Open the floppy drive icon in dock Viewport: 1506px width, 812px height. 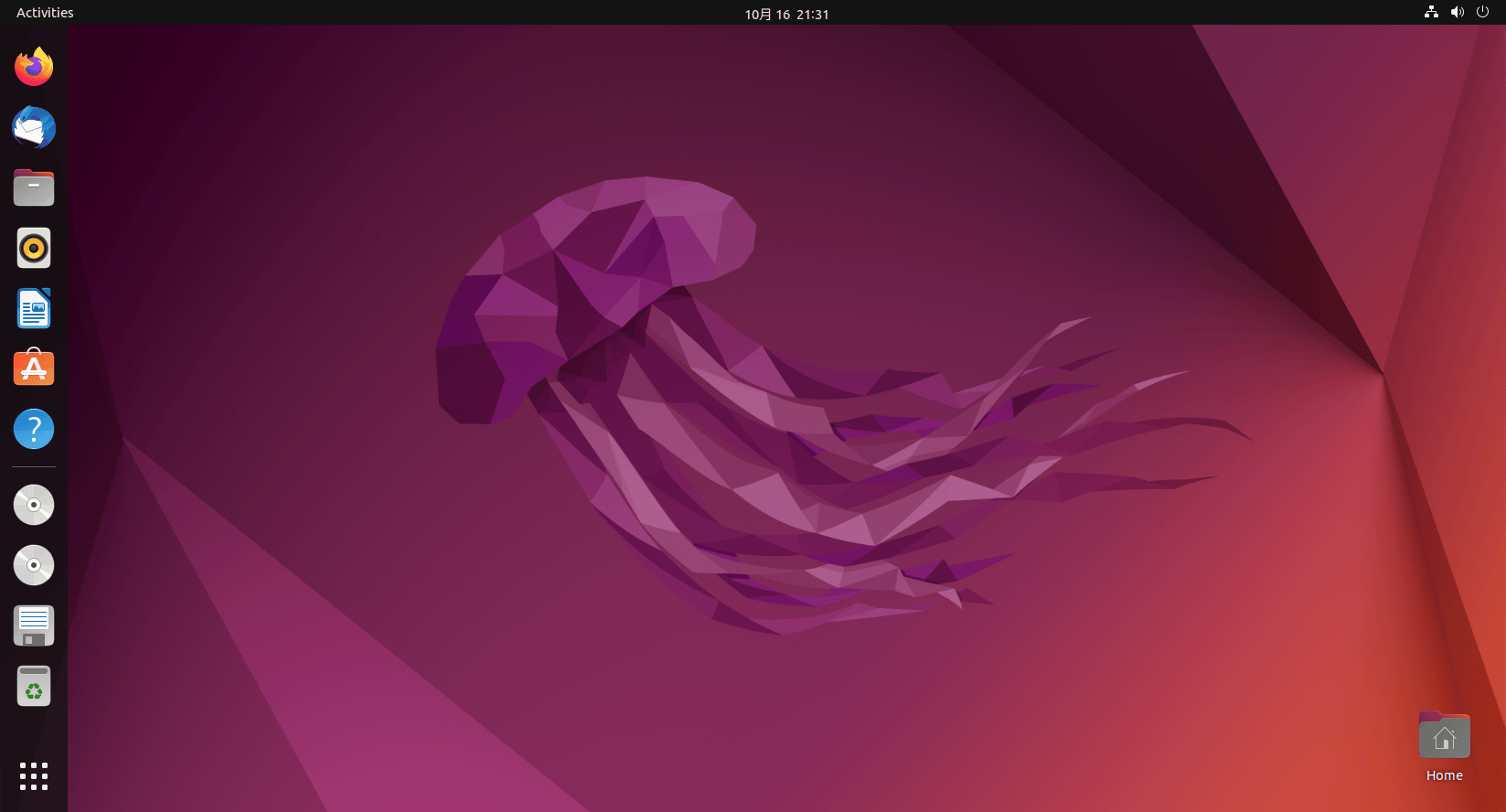tap(34, 626)
